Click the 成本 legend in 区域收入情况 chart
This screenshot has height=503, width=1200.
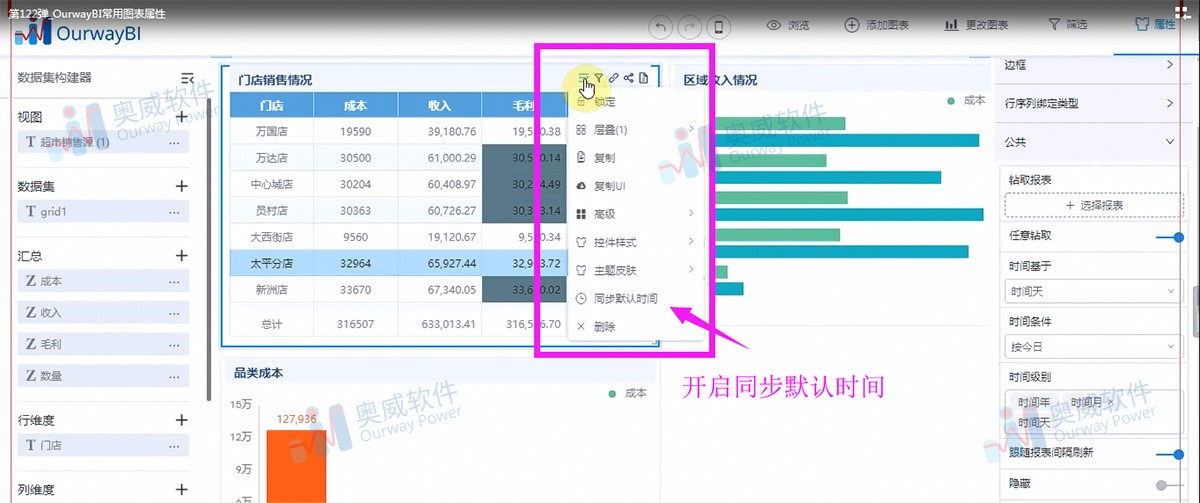[966, 101]
